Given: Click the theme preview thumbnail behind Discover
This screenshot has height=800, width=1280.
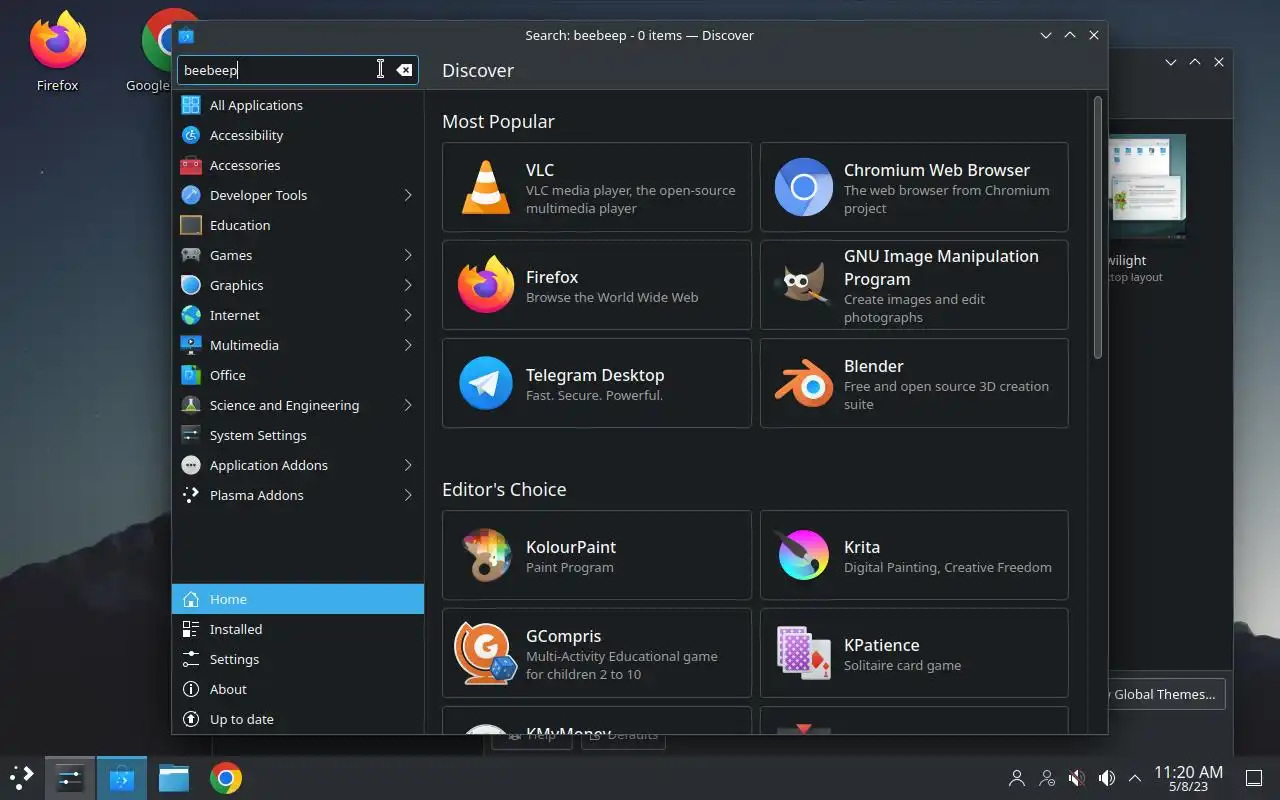Looking at the screenshot, I should [1146, 186].
